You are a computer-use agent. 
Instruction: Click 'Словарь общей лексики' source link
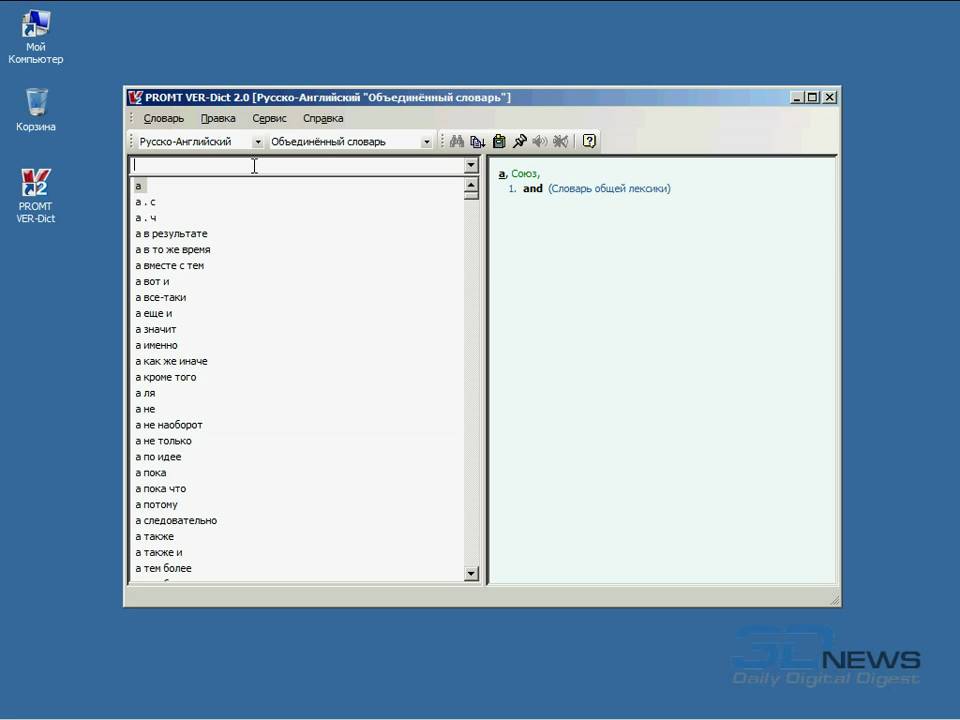609,189
